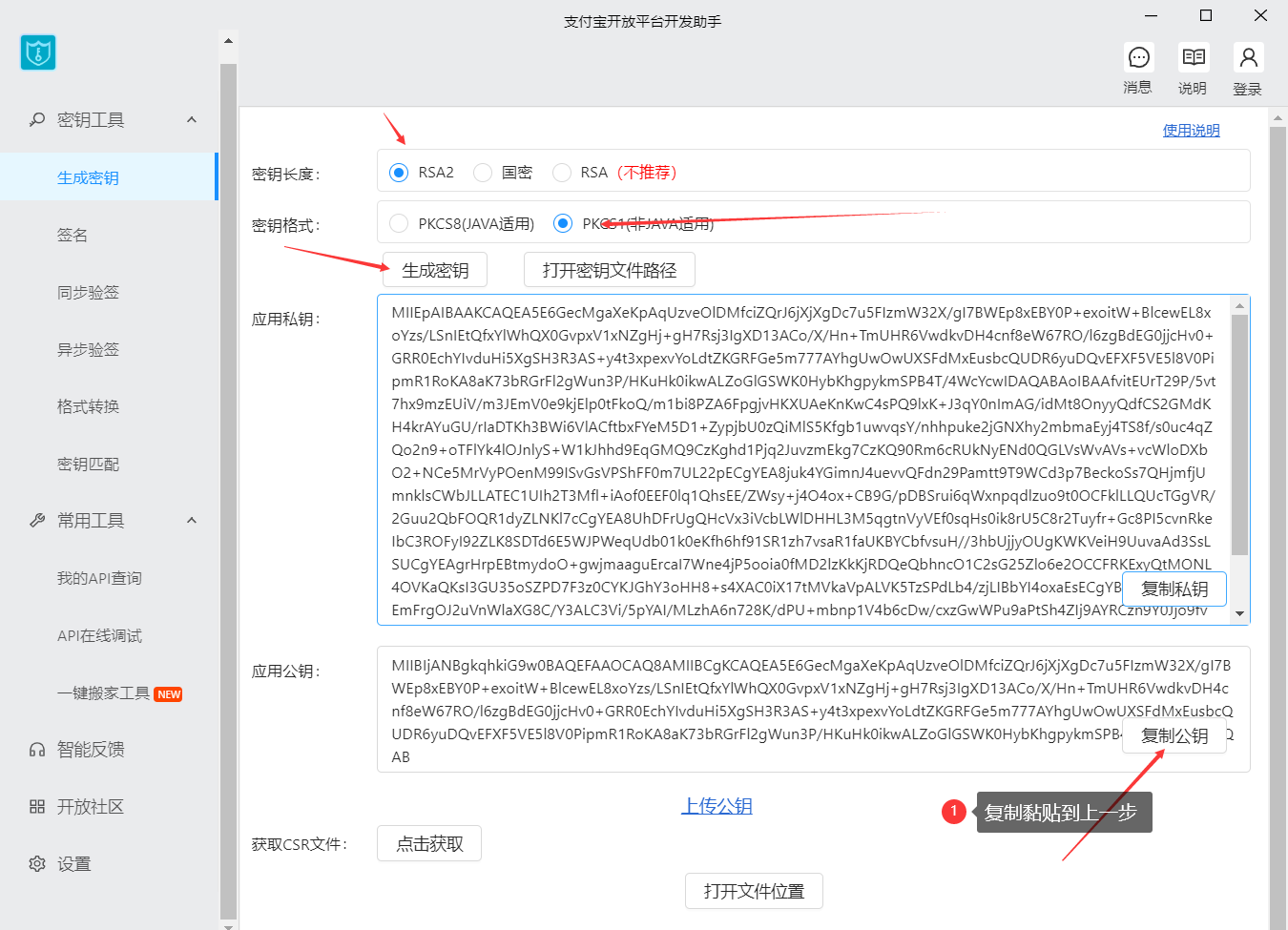This screenshot has height=930, width=1288.
Task: Open the 消息 messages icon
Action: (x=1138, y=58)
